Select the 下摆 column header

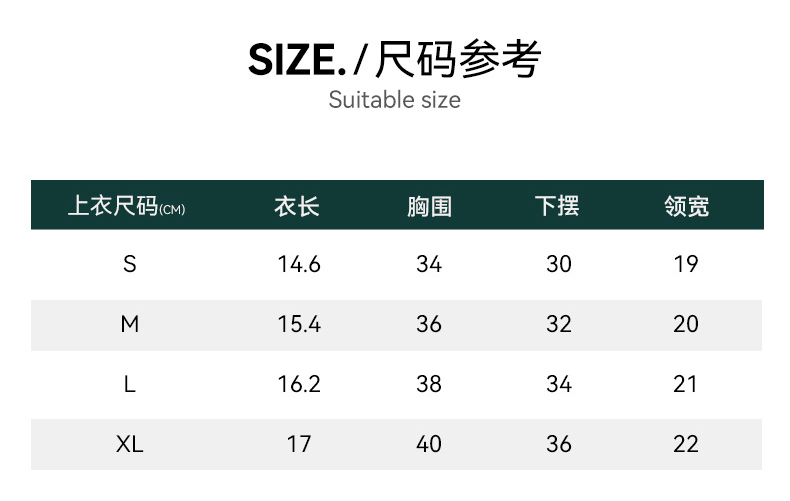click(557, 207)
